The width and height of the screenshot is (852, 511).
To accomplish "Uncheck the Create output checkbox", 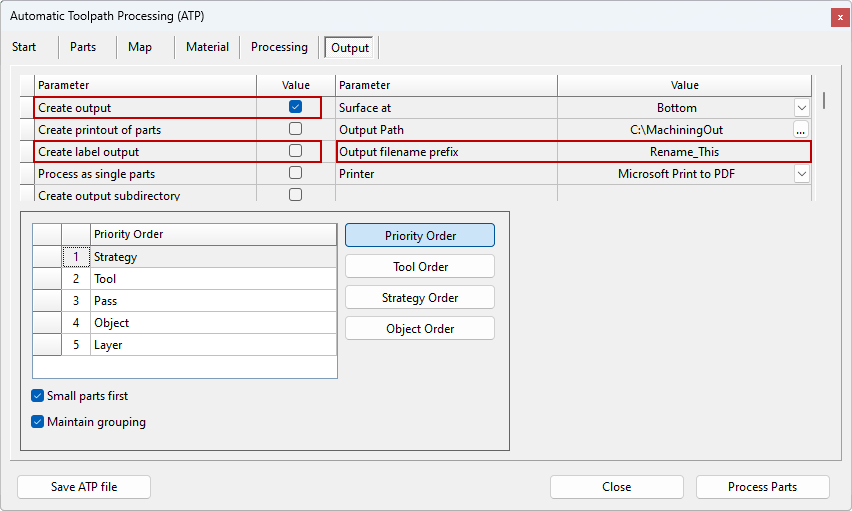I will [295, 107].
